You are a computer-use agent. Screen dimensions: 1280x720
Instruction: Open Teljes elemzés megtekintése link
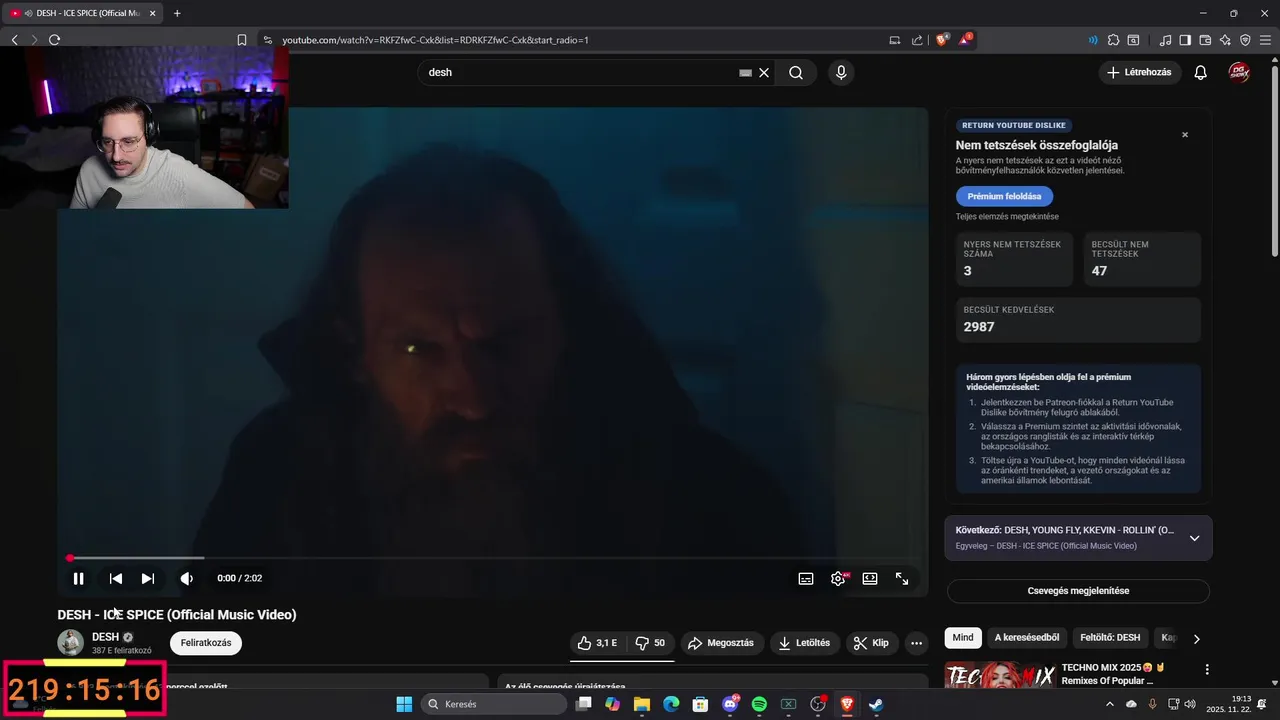(x=1007, y=217)
